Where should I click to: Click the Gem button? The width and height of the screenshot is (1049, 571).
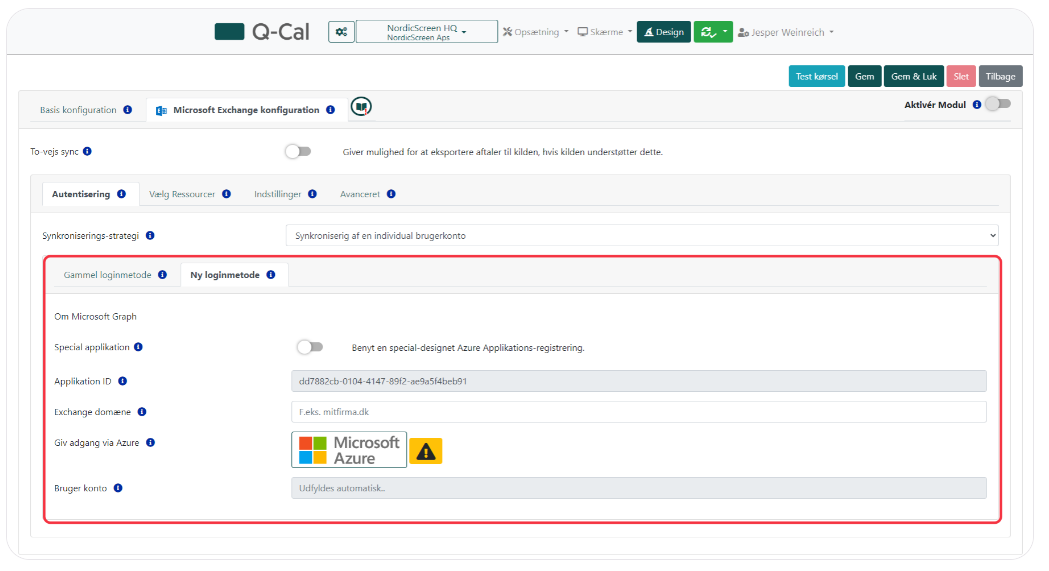click(864, 76)
